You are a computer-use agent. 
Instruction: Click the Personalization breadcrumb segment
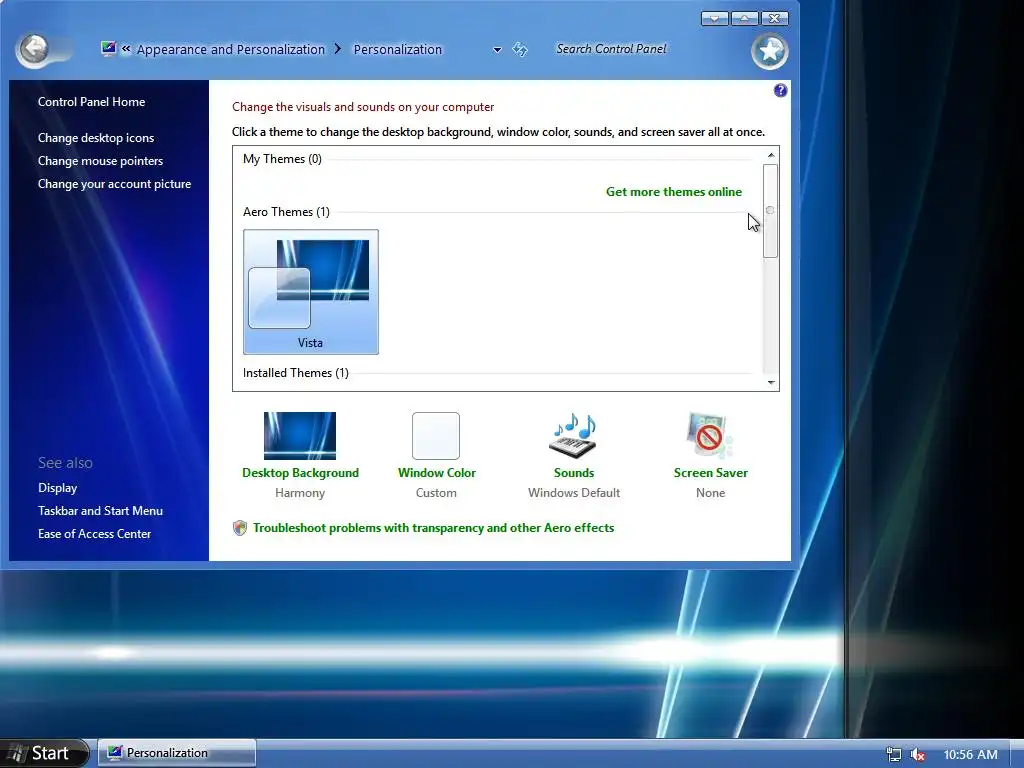398,50
